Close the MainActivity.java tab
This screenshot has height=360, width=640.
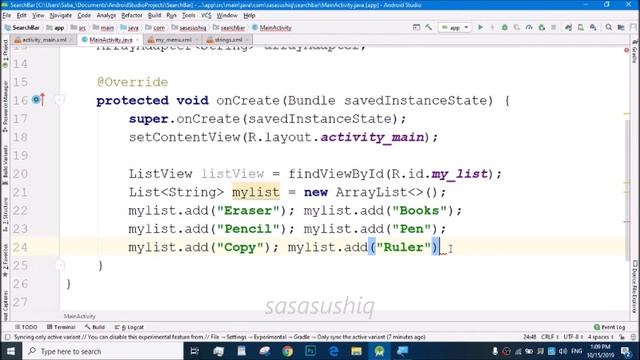point(137,40)
